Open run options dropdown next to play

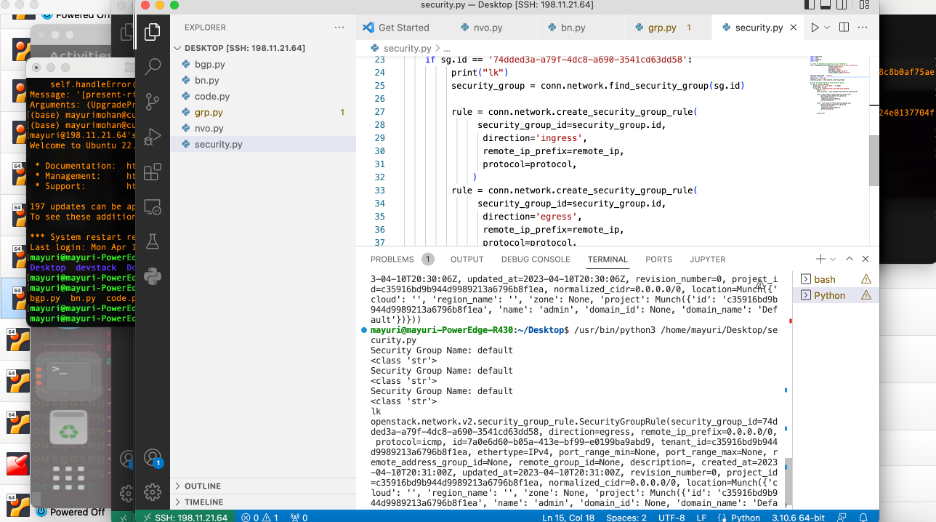827,27
